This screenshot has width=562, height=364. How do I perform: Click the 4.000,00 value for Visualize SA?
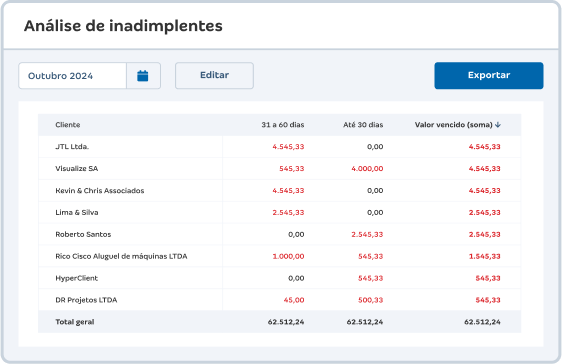(x=367, y=168)
